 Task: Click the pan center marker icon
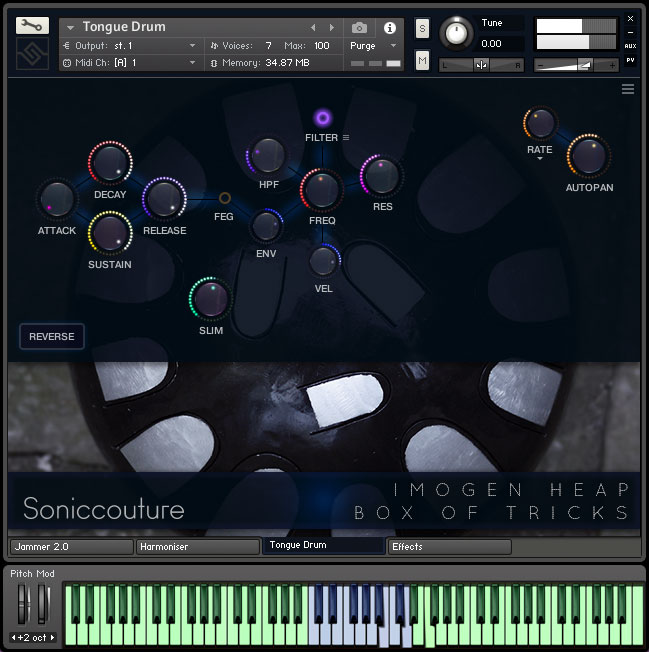click(481, 65)
